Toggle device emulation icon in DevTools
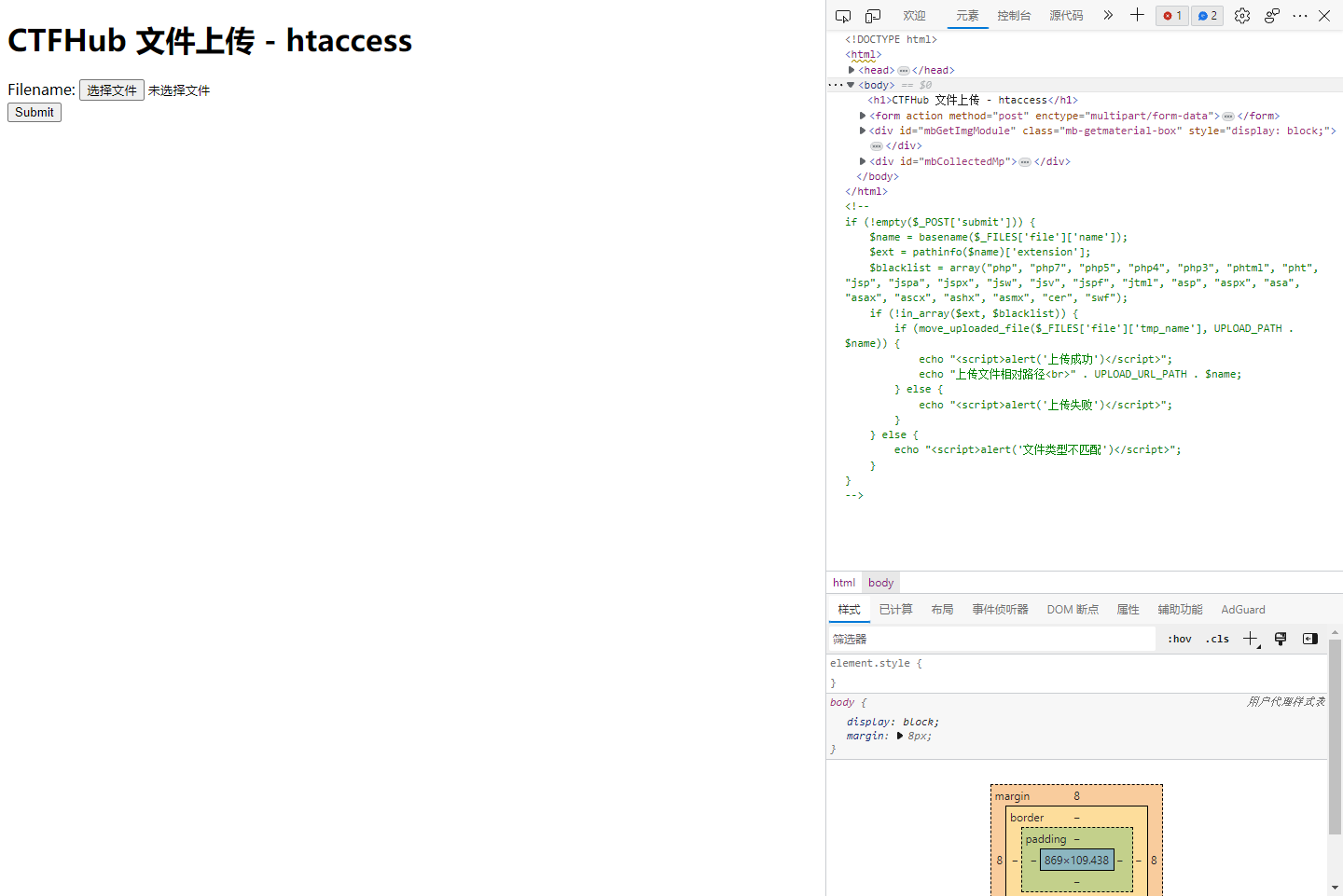 coord(873,16)
